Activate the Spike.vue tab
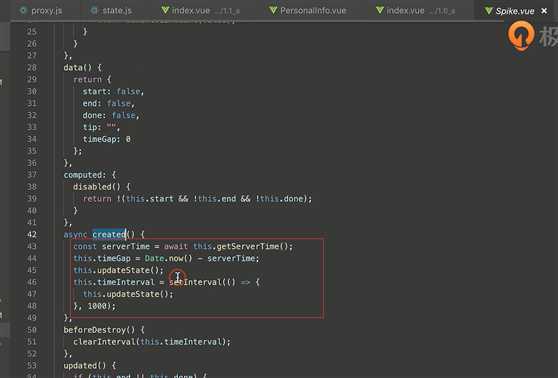Image resolution: width=558 pixels, height=378 pixels. pyautogui.click(x=515, y=11)
